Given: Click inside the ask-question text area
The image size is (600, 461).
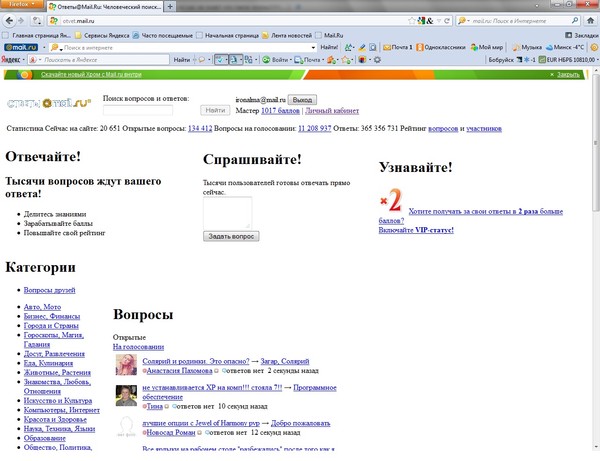Looking at the screenshot, I should pyautogui.click(x=227, y=213).
